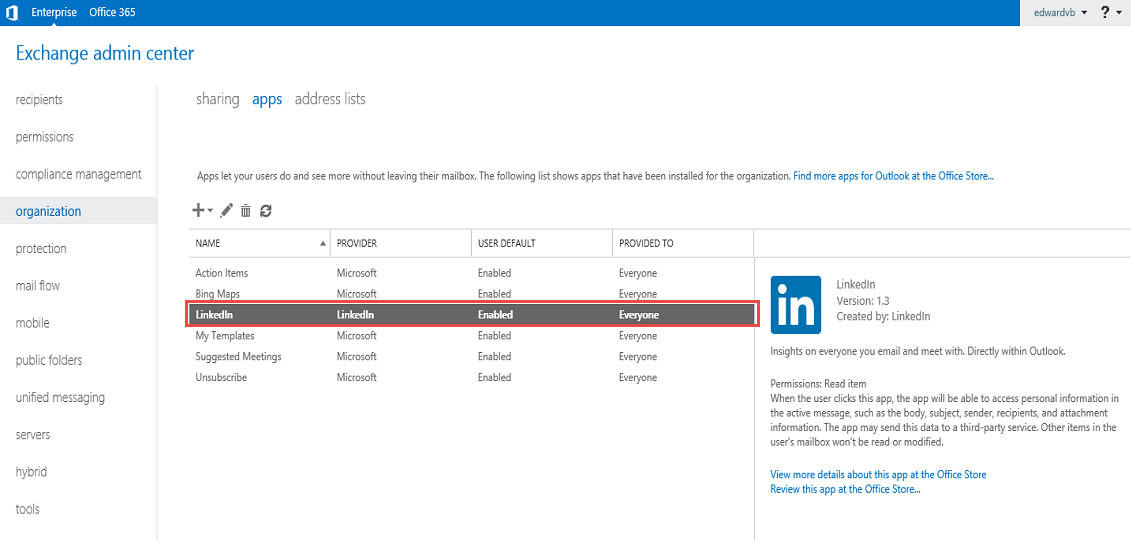Open public folders section
This screenshot has width=1131, height=540.
point(49,360)
